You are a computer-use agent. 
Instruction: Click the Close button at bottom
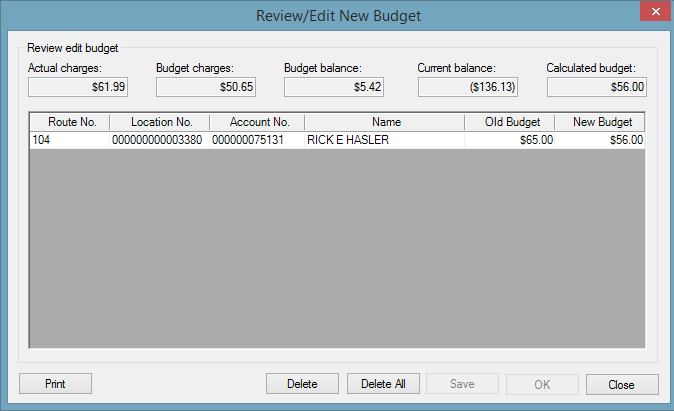coord(622,384)
